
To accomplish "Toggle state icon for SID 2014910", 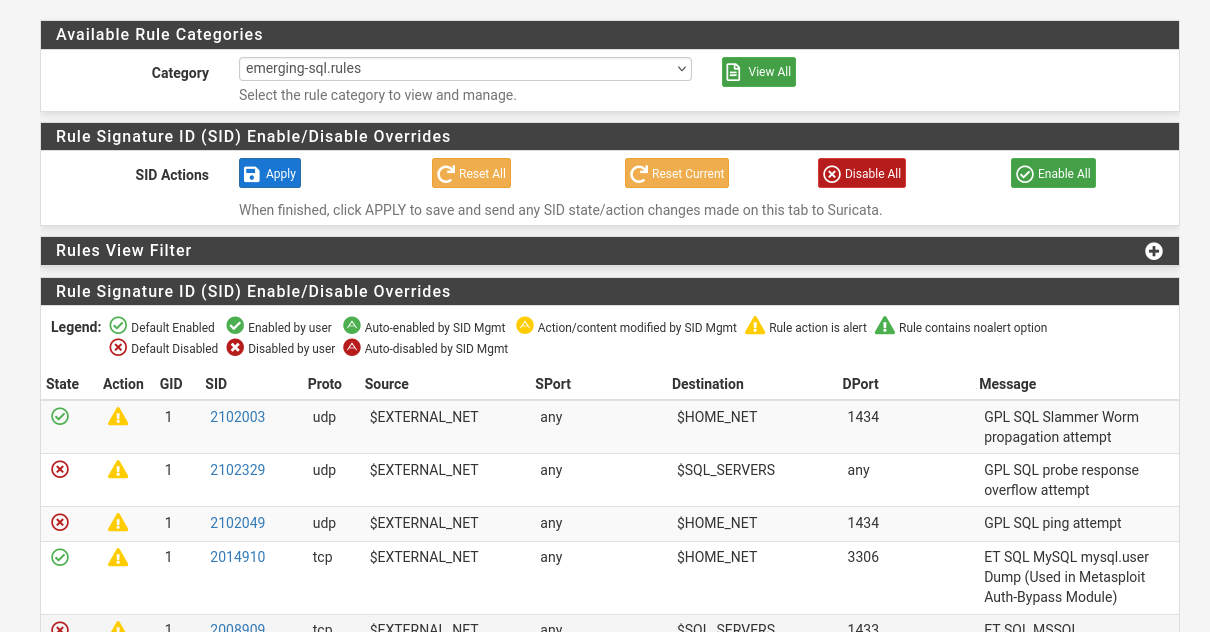I will [x=60, y=557].
